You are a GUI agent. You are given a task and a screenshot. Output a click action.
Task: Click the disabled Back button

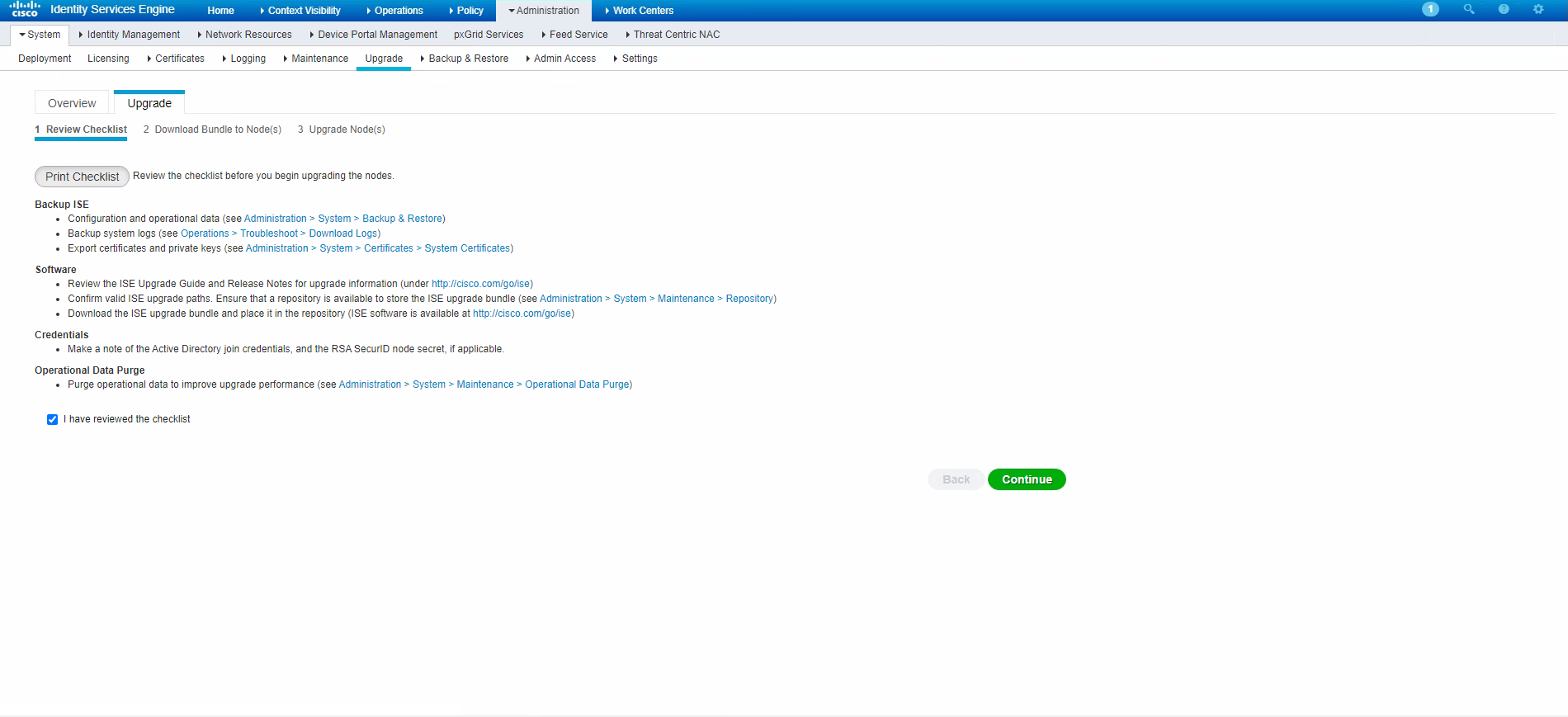click(x=956, y=479)
